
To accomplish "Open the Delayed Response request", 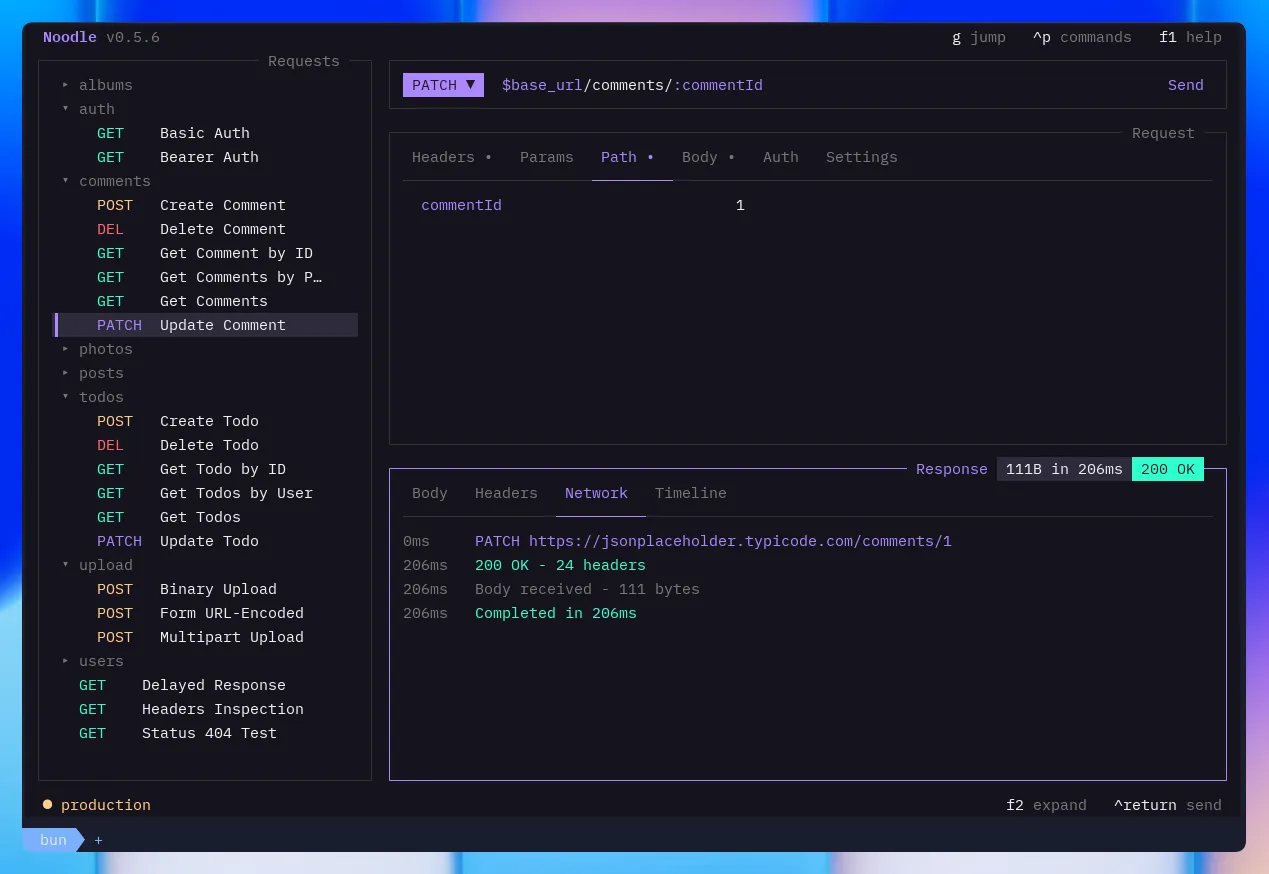I will coord(205,685).
